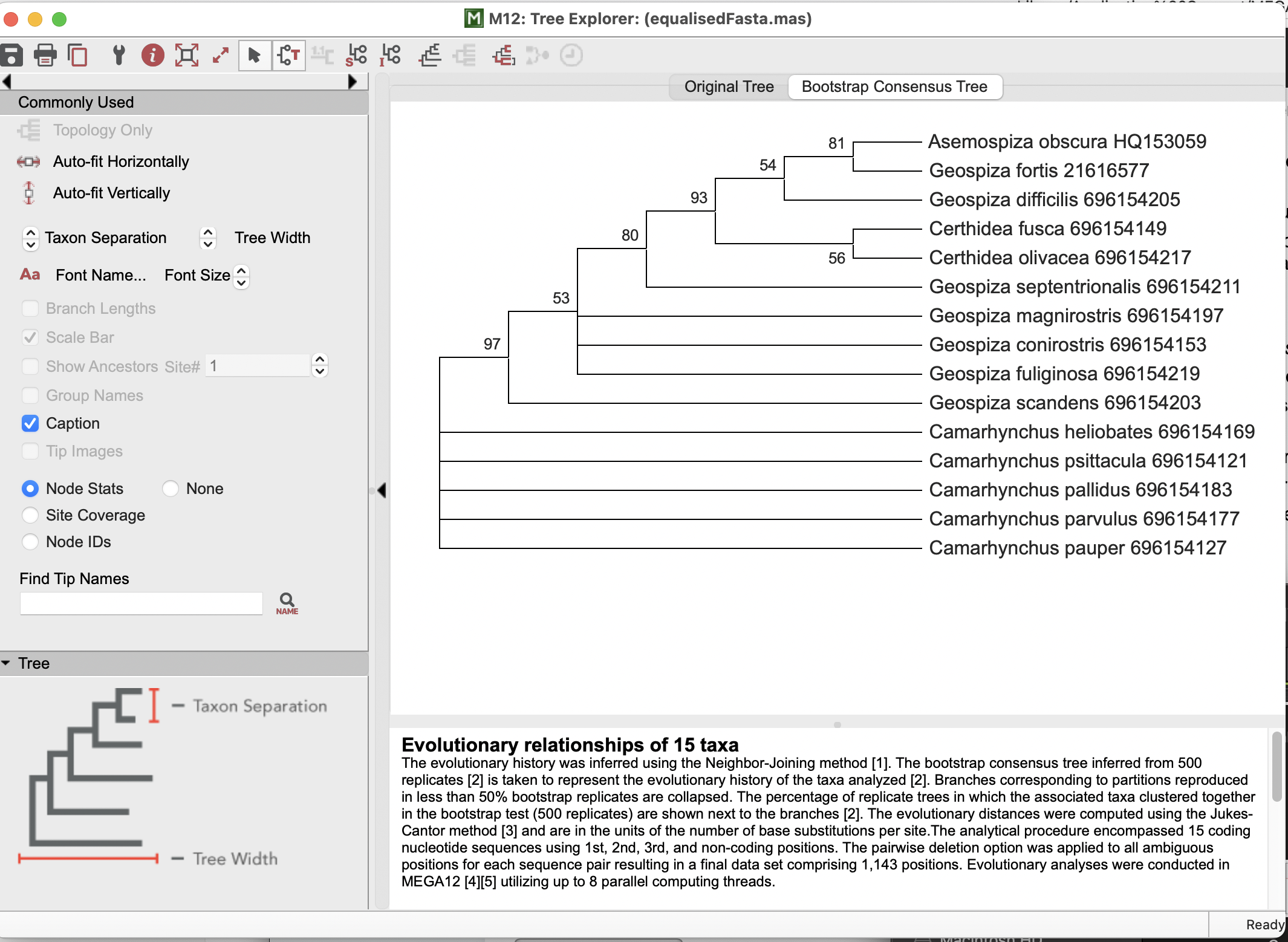Toggle the Tip Images checkbox
1288x942 pixels.
coord(30,451)
